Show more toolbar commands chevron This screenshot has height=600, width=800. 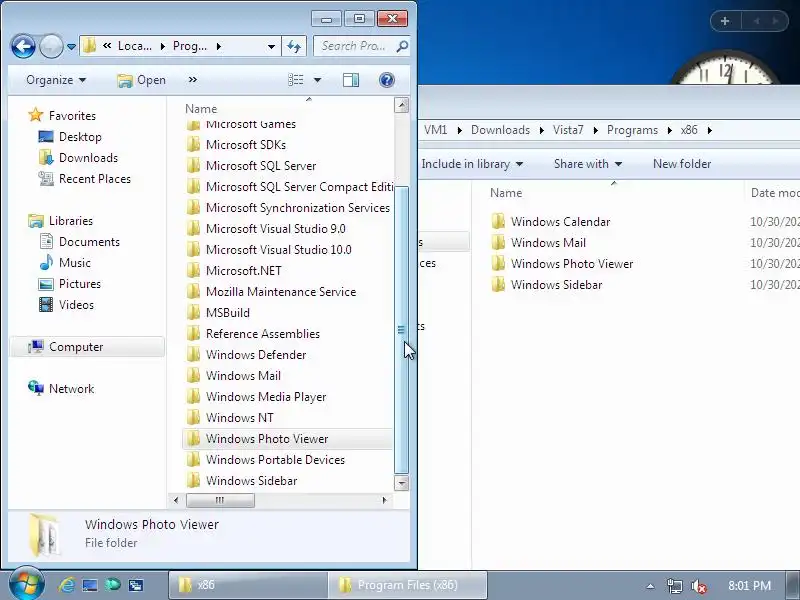point(192,80)
